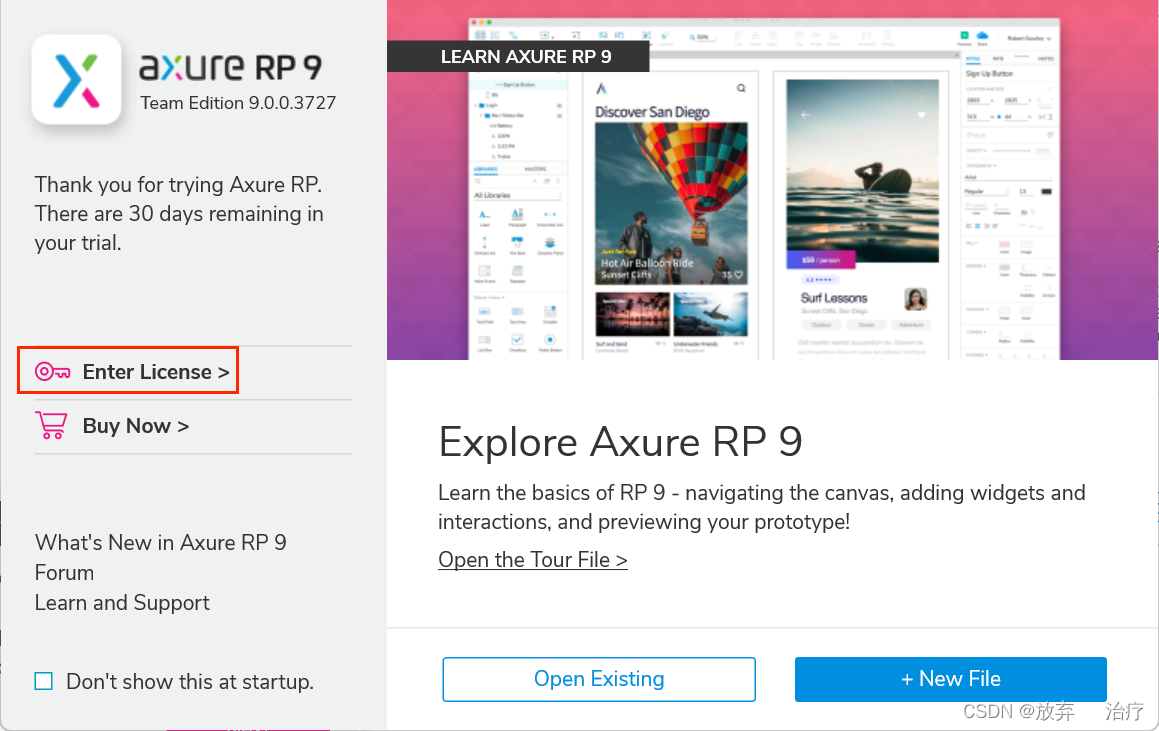Select the Checkbox widget icon in Libraries
Image resolution: width=1159 pixels, height=731 pixels.
[x=517, y=341]
